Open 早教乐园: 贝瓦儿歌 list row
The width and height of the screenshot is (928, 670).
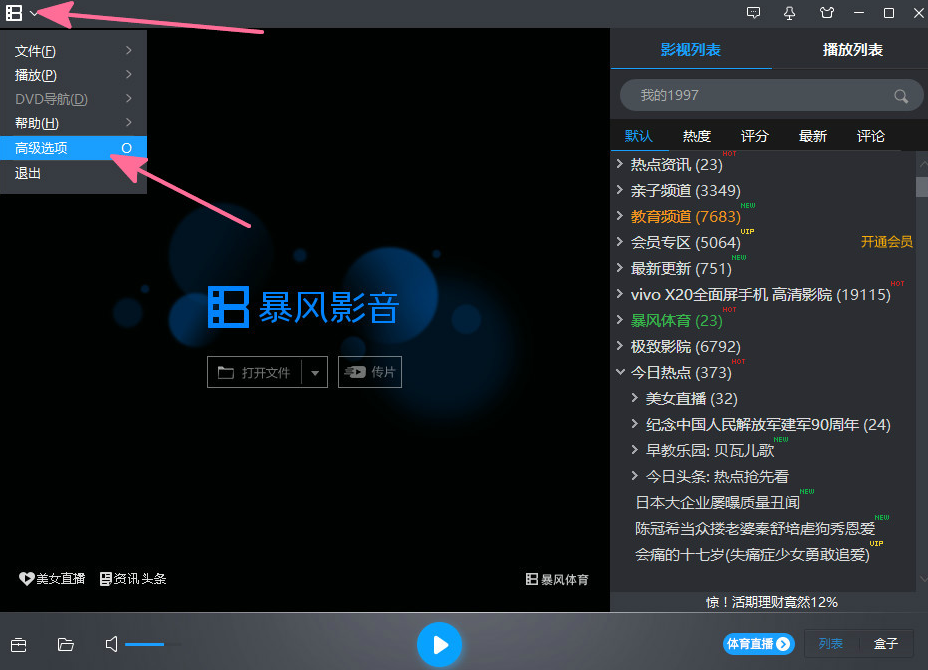point(710,450)
